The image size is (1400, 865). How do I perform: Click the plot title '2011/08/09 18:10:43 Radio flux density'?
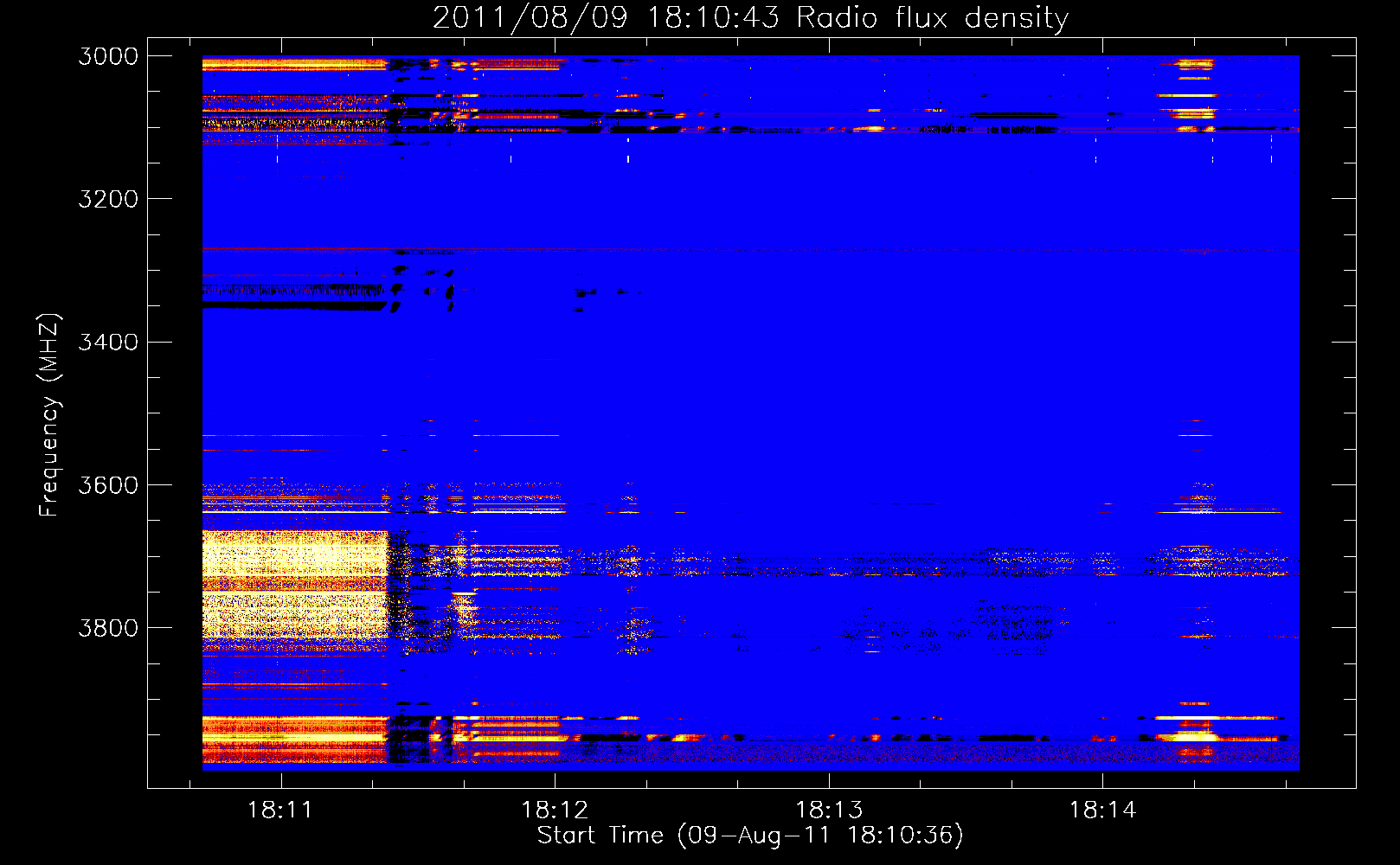coord(750,17)
